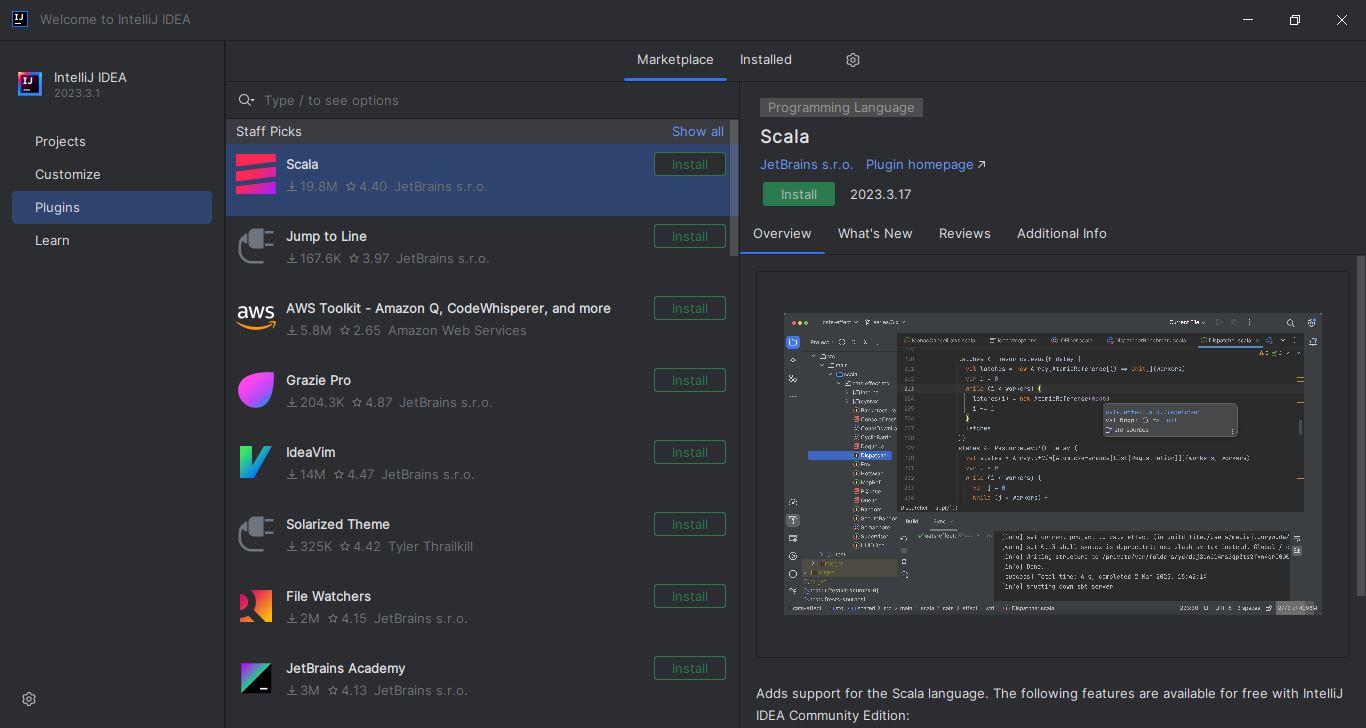The height and width of the screenshot is (728, 1366).
Task: Install the Solarized Theme plugin
Action: click(690, 524)
